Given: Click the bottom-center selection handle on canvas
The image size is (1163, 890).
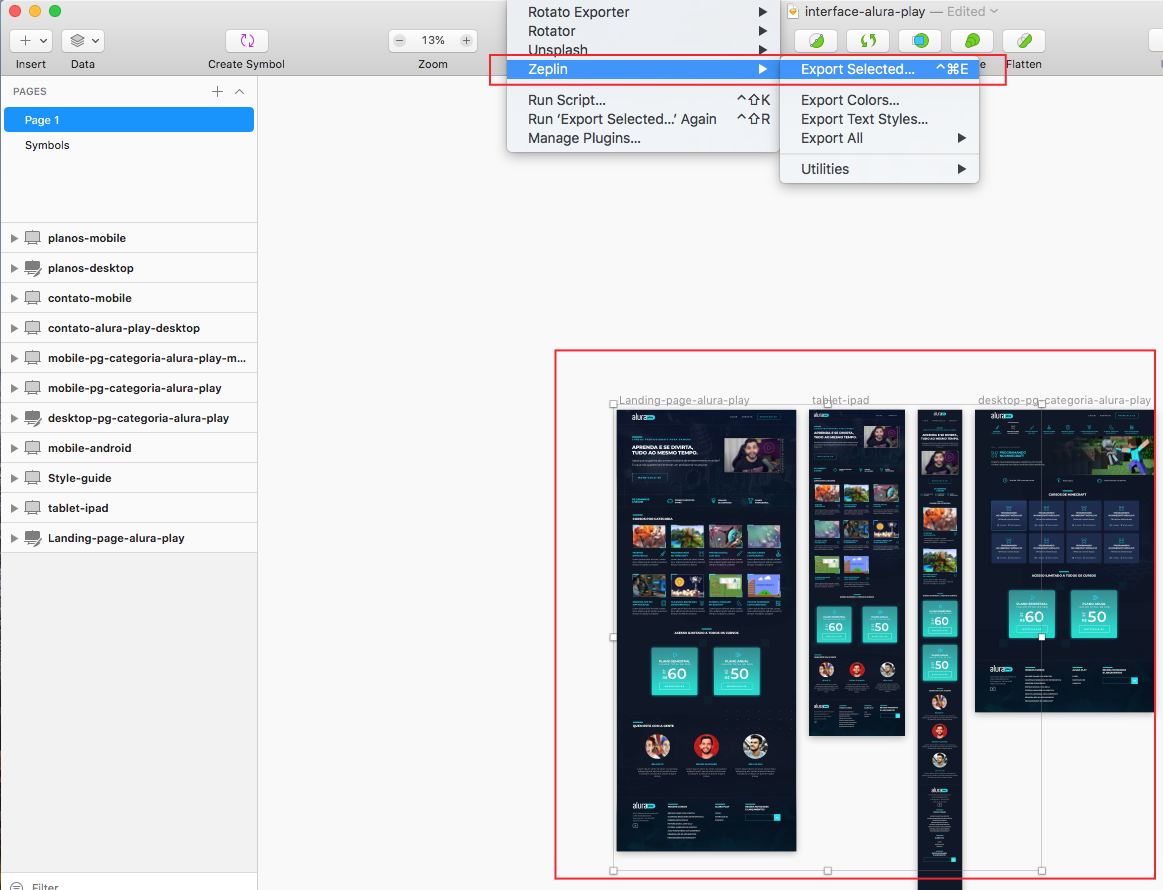Looking at the screenshot, I should [x=828, y=871].
